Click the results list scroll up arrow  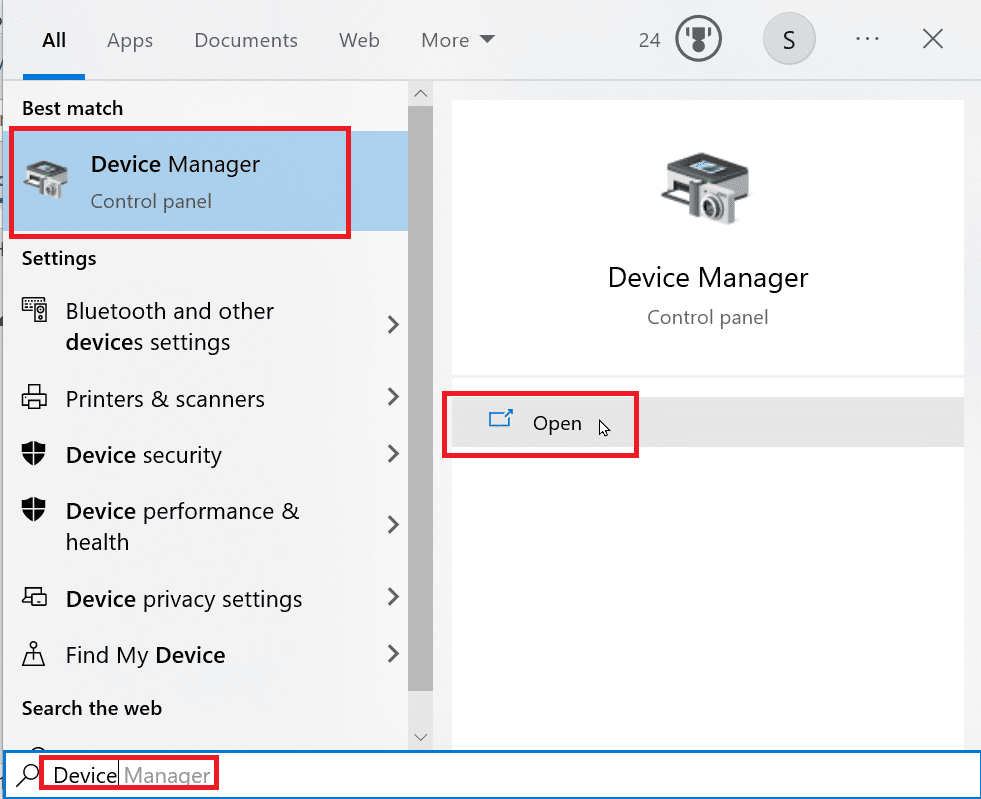420,94
